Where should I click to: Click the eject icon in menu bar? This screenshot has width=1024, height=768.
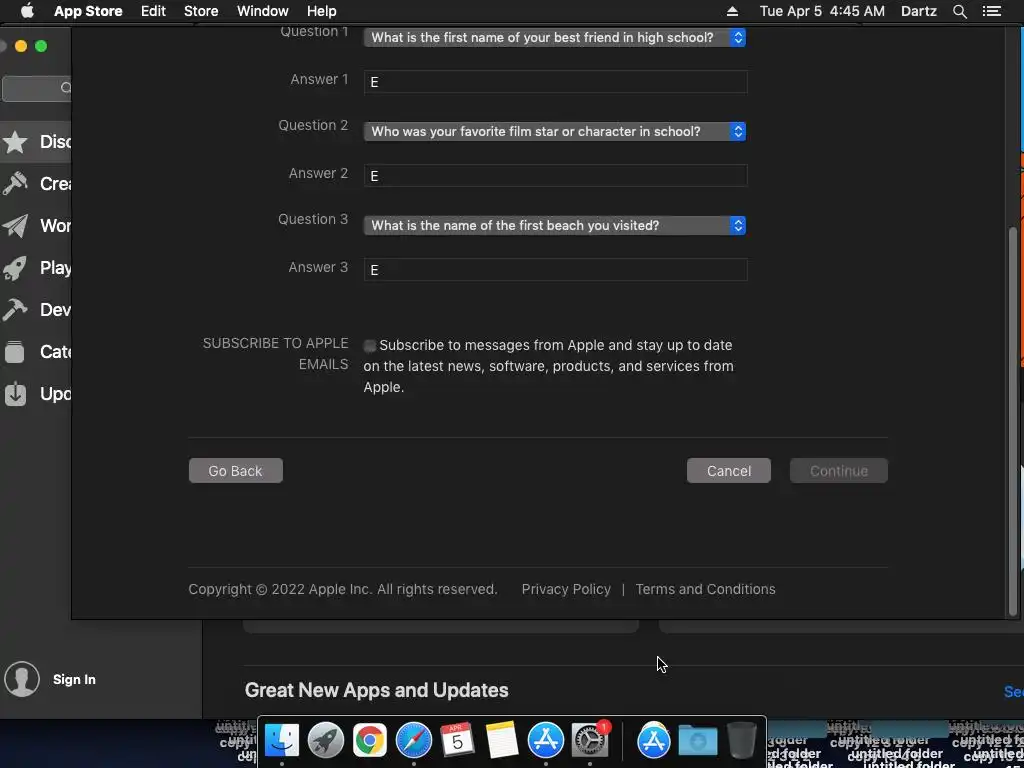(x=733, y=11)
